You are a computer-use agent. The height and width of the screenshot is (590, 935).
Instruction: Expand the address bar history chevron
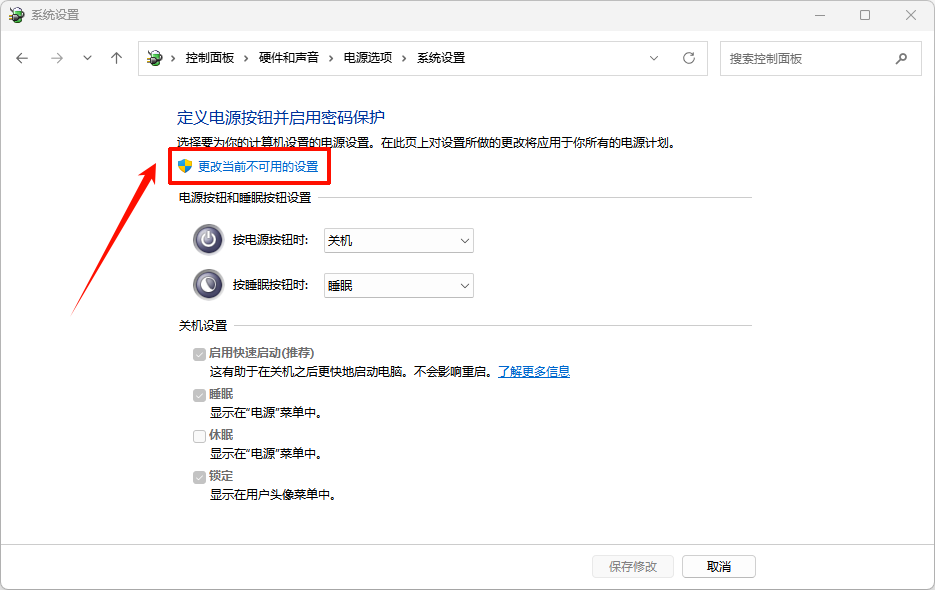pos(655,58)
